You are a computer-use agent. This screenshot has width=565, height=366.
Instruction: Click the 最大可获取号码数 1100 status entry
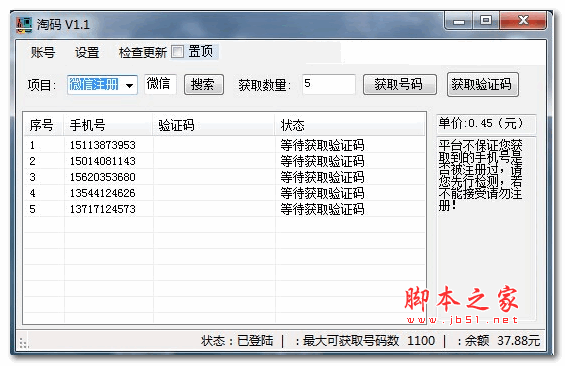365,341
